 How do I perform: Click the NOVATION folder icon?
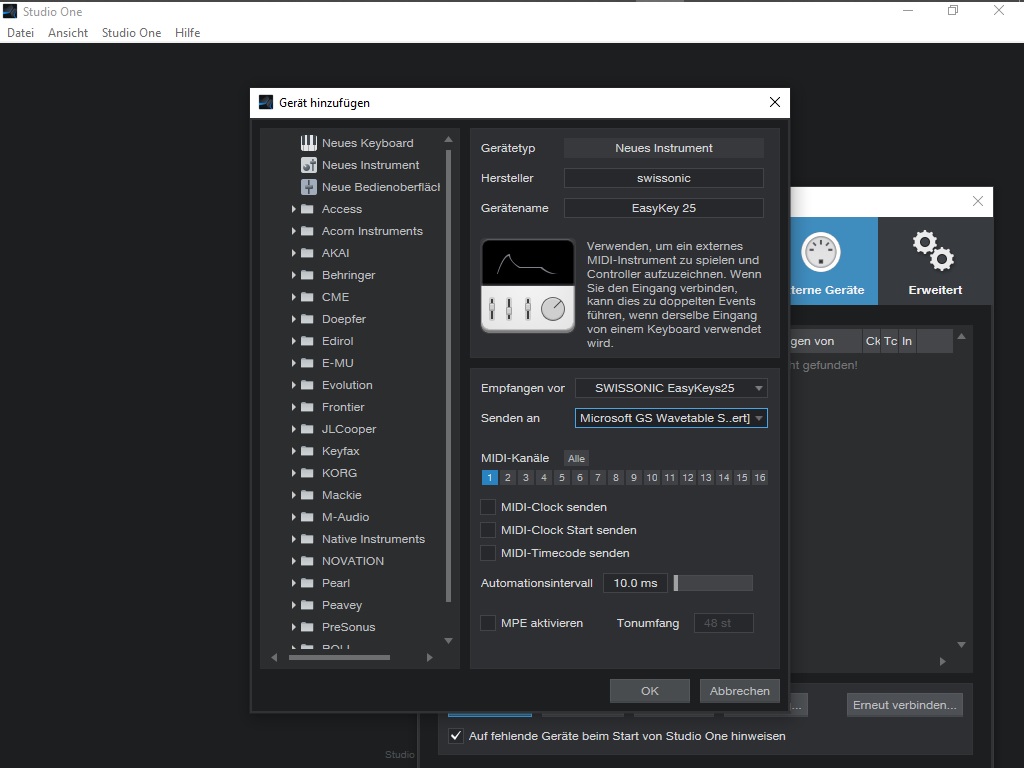pos(307,561)
